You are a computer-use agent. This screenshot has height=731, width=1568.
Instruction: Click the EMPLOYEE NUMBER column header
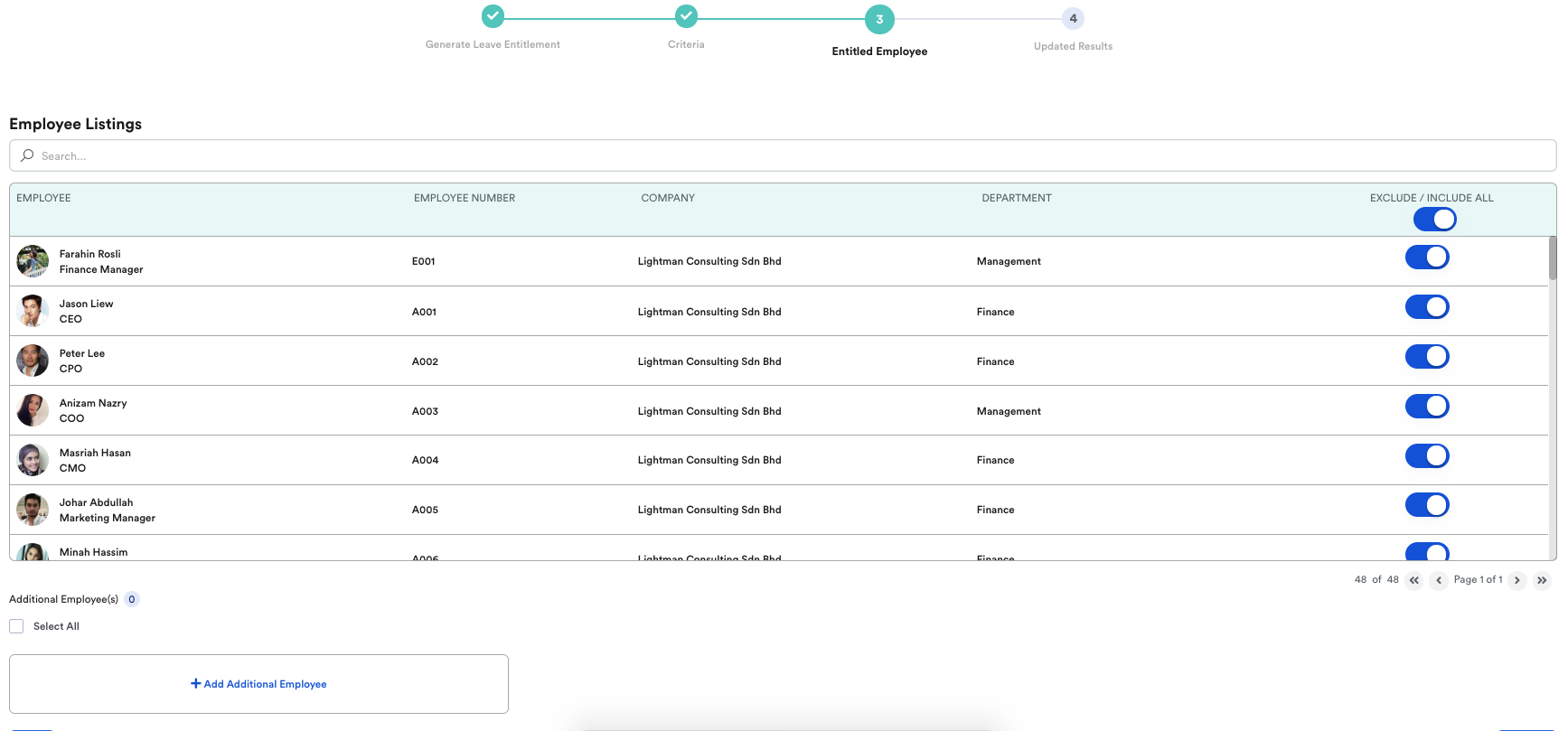[465, 198]
